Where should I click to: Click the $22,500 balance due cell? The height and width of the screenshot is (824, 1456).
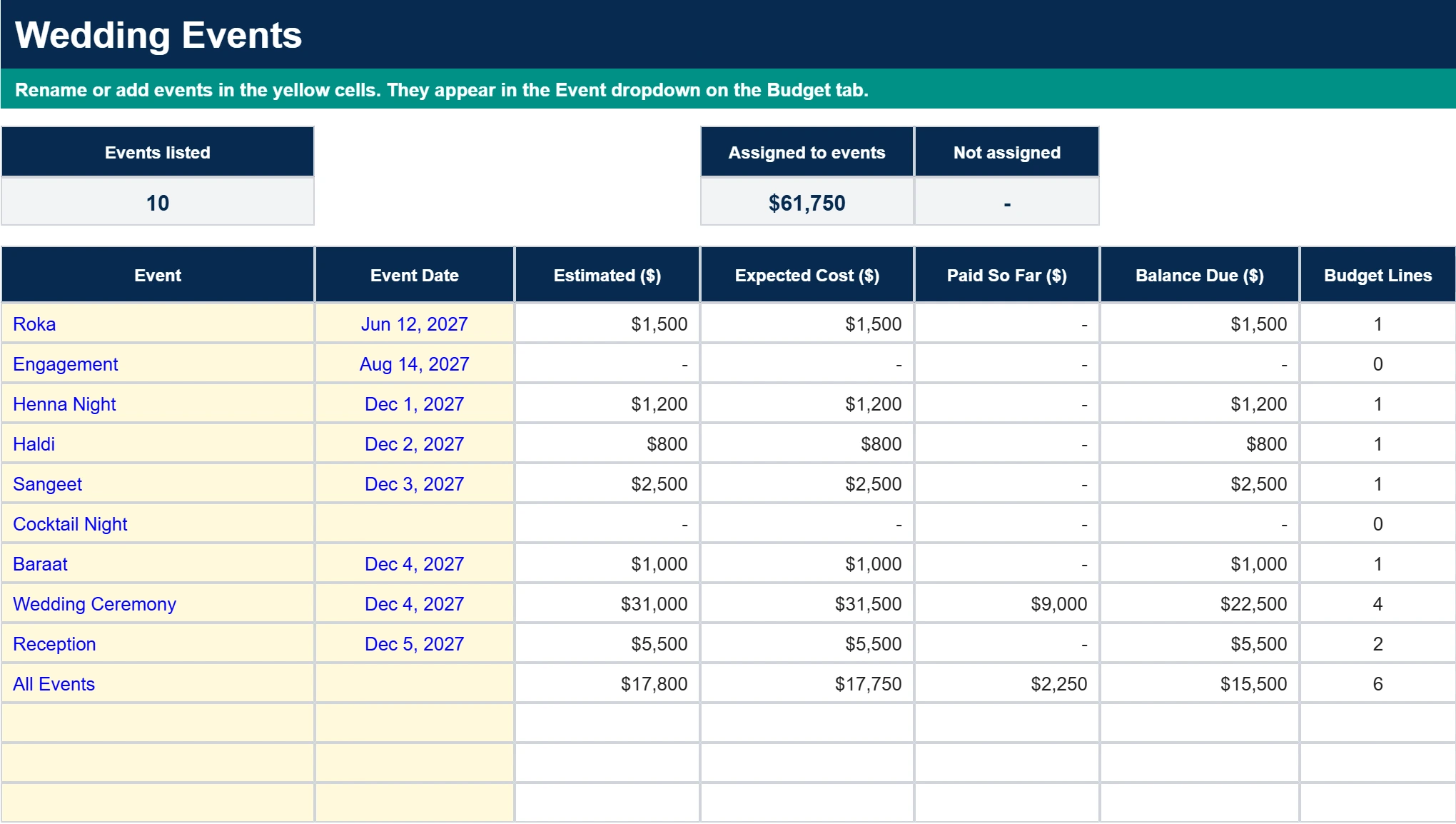tap(1200, 604)
